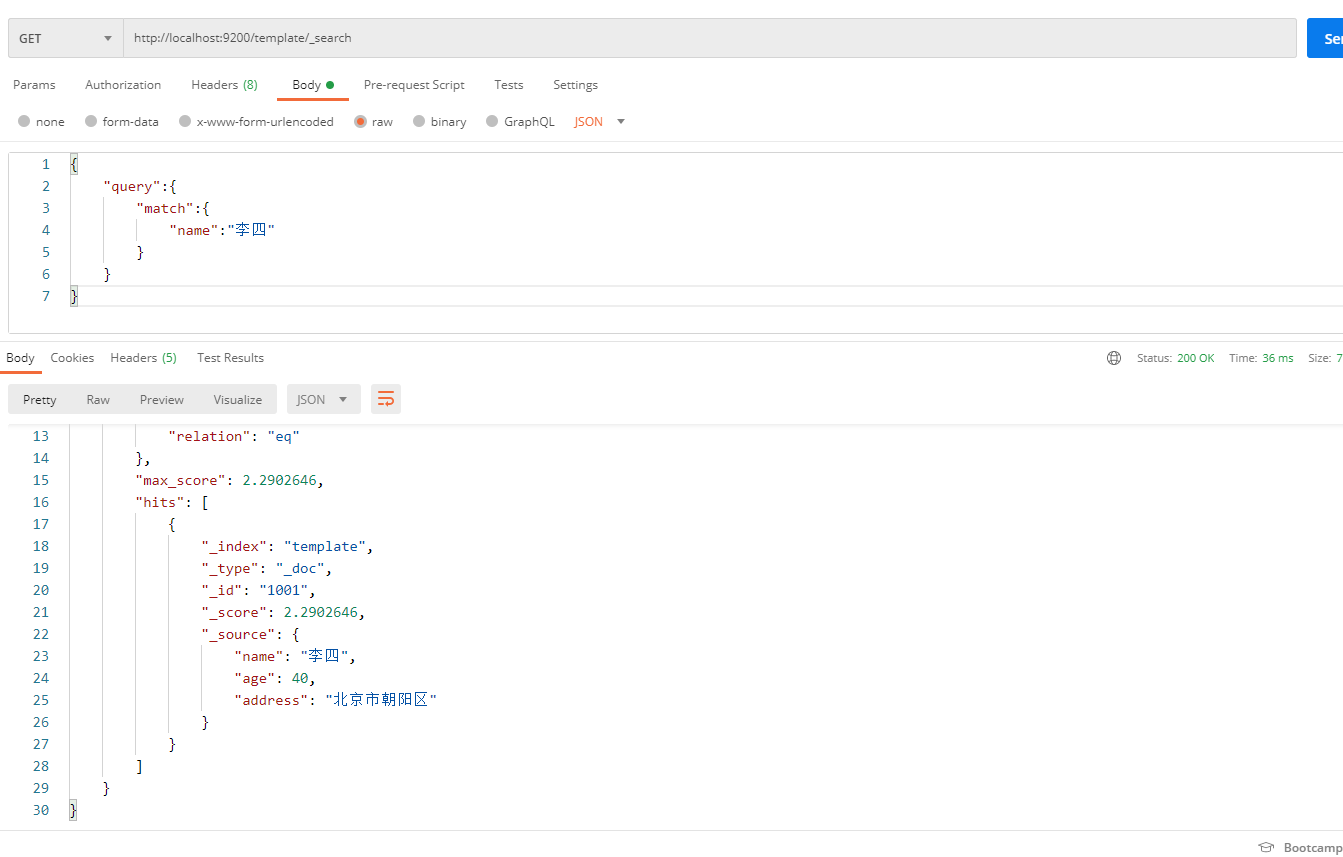This screenshot has width=1343, height=857.
Task: Select the response Body tab
Action: click(x=20, y=358)
